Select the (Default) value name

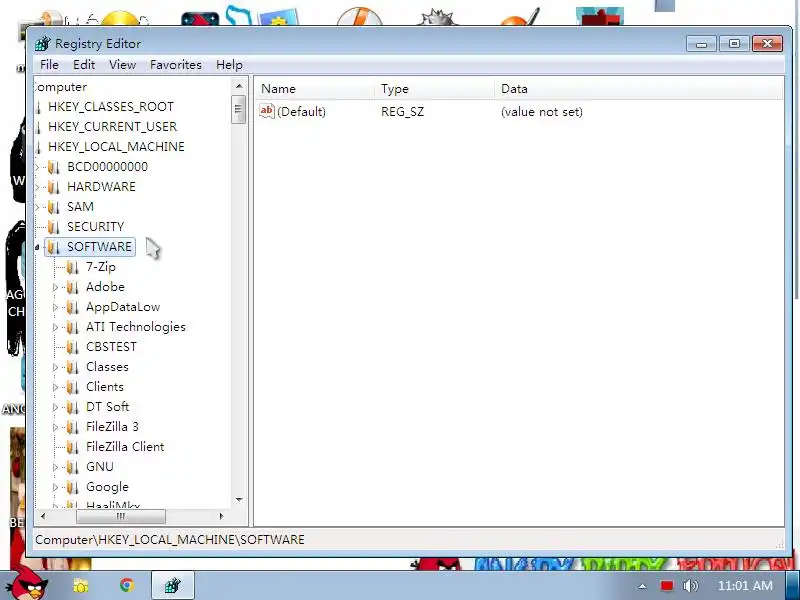pyautogui.click(x=301, y=112)
